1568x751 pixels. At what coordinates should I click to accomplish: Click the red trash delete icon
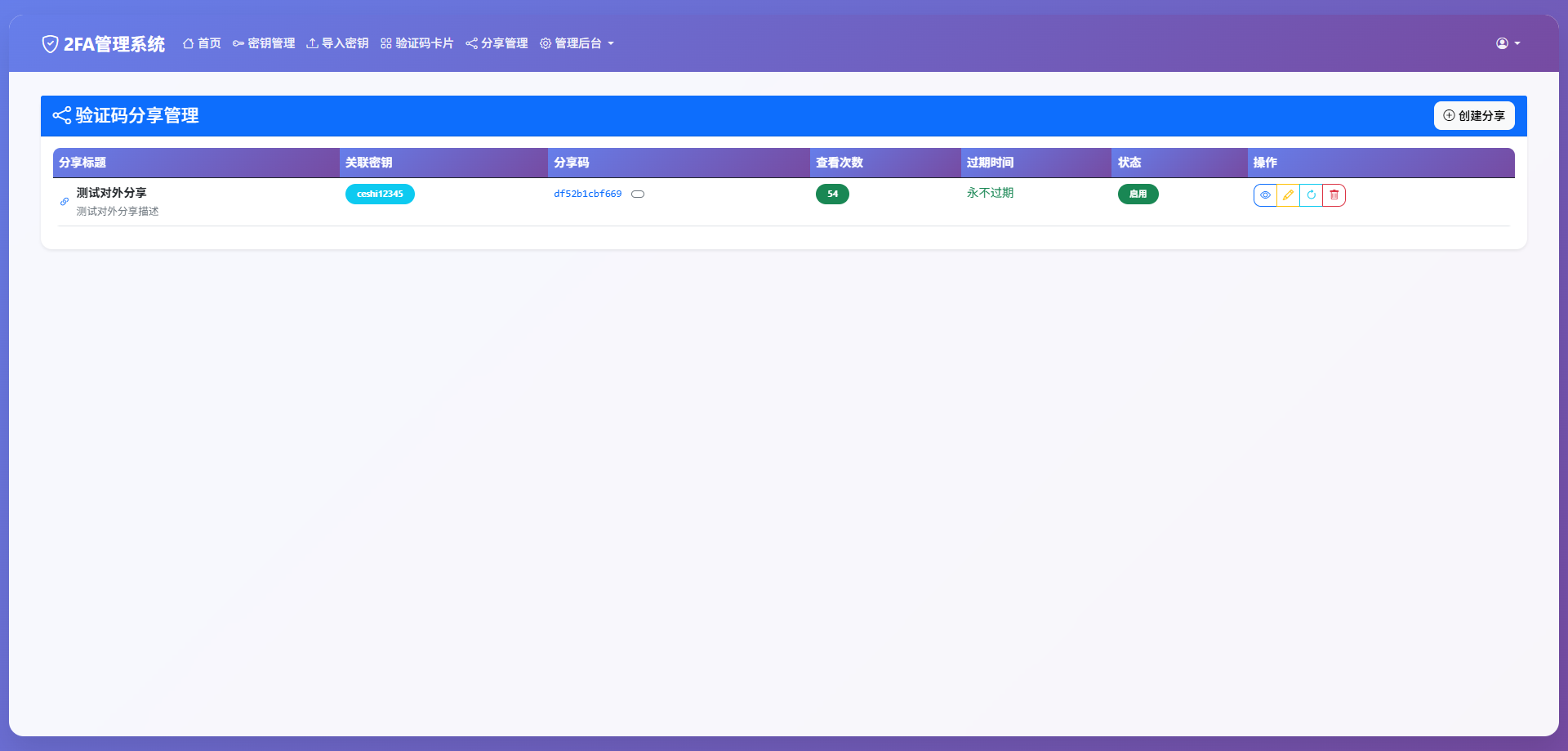click(x=1334, y=194)
